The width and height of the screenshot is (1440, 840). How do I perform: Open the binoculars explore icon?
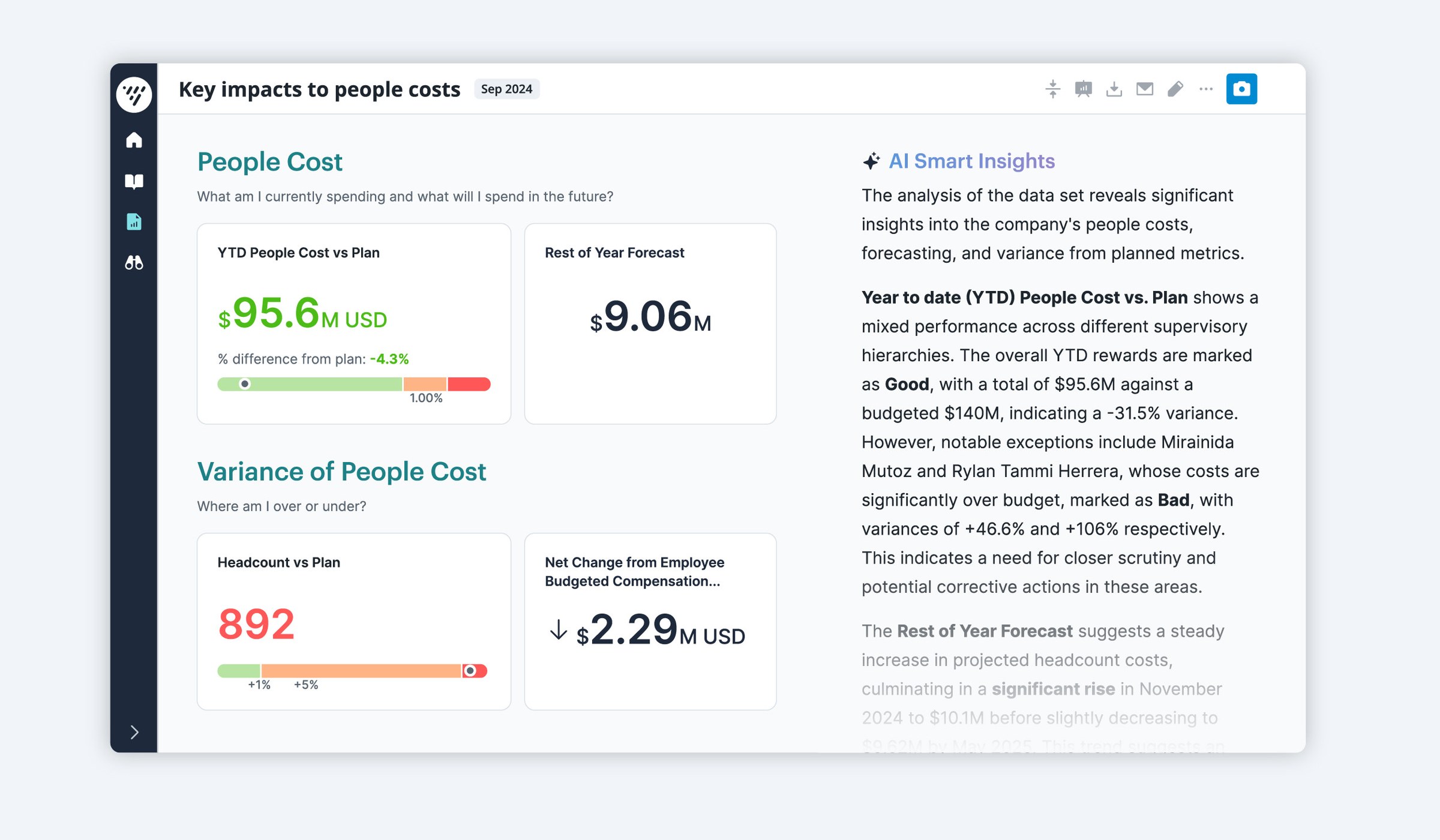[134, 262]
